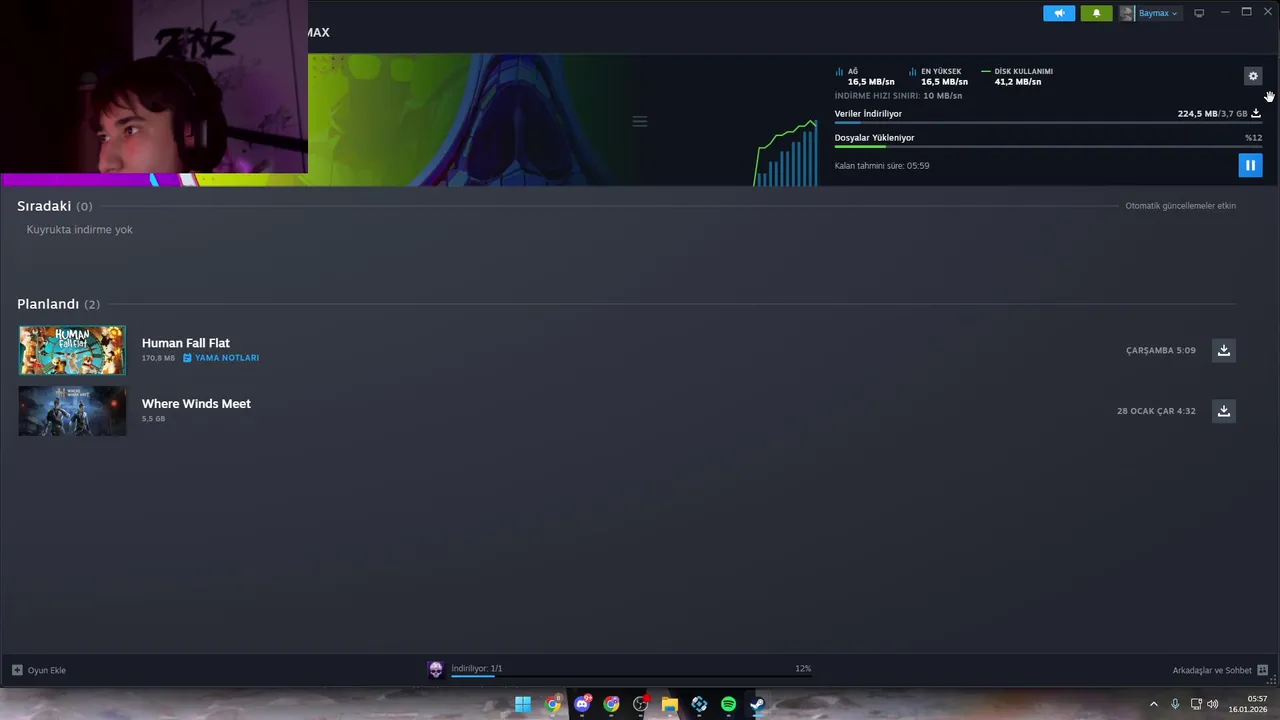This screenshot has width=1280, height=720.
Task: Click ÇARŞAMBA 5:09 scheduled time
Action: click(x=1161, y=351)
